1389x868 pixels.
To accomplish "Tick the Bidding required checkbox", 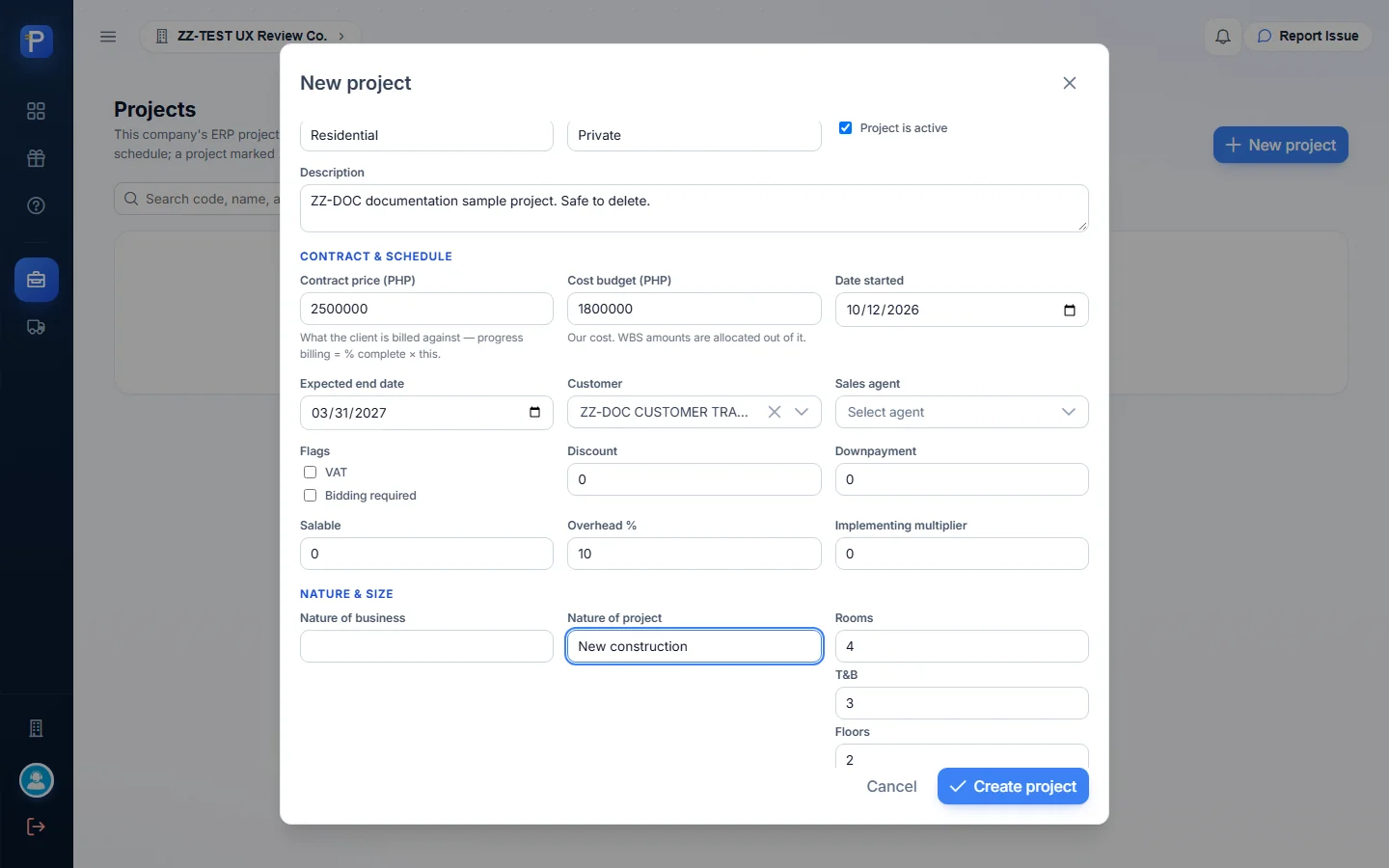I will 311,496.
